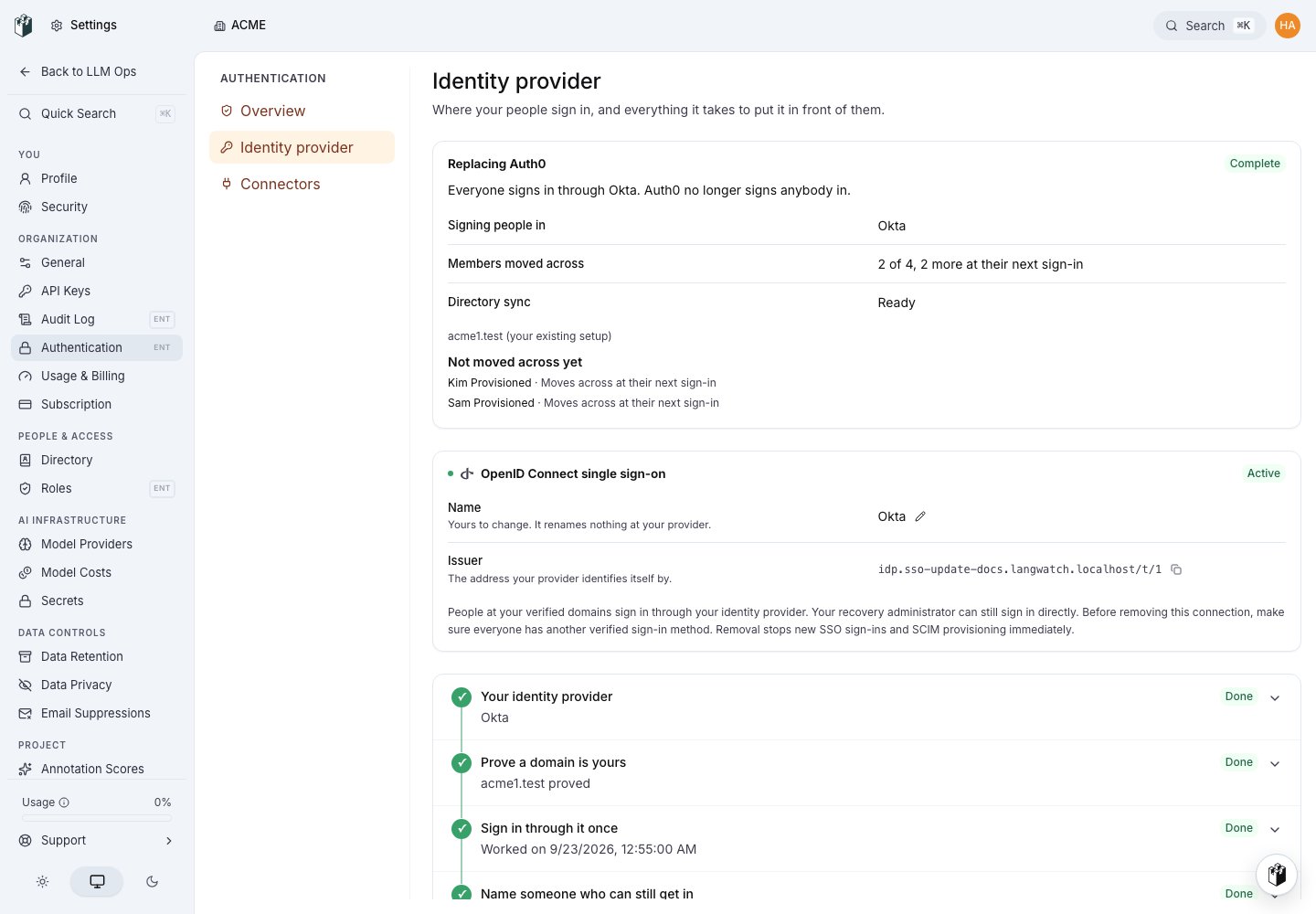Switch to light theme sun icon
Viewport: 1316px width, 914px height.
click(42, 882)
